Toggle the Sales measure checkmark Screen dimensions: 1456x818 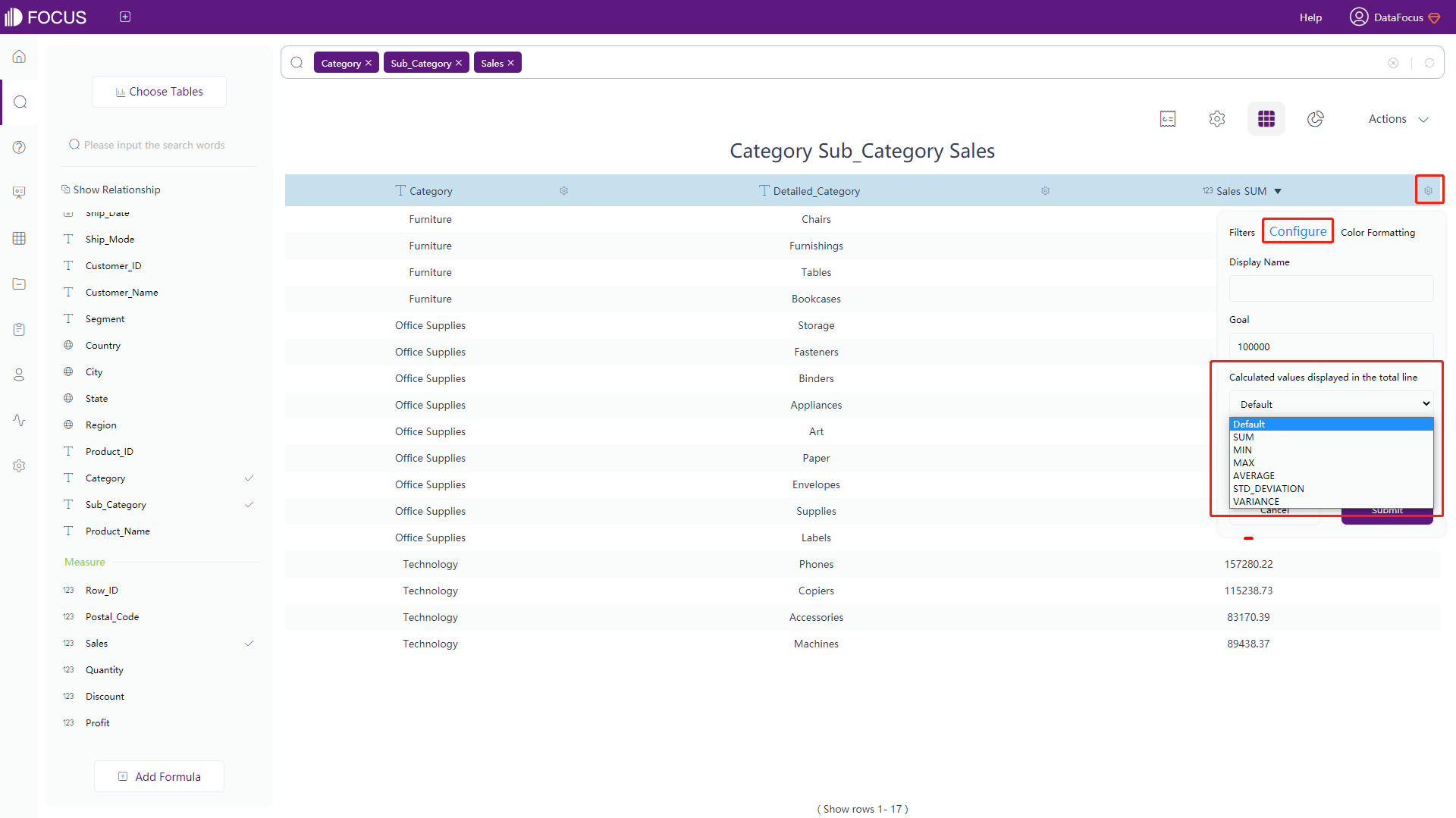pyautogui.click(x=249, y=644)
